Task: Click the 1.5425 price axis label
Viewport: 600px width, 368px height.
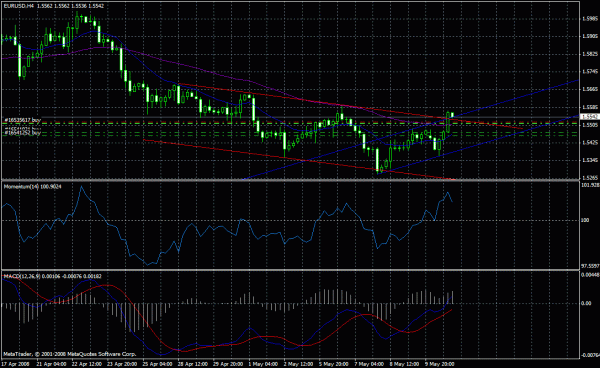Action: point(590,142)
